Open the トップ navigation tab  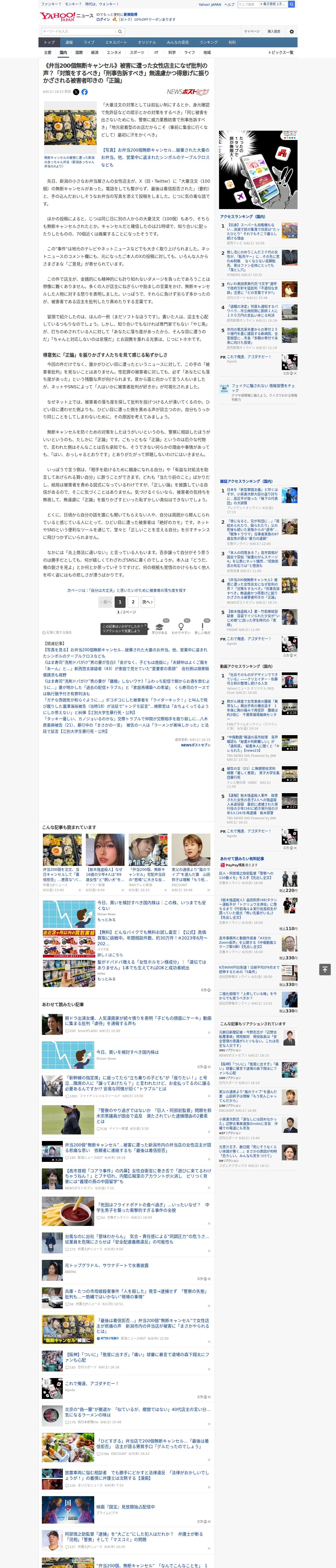tap(49, 43)
